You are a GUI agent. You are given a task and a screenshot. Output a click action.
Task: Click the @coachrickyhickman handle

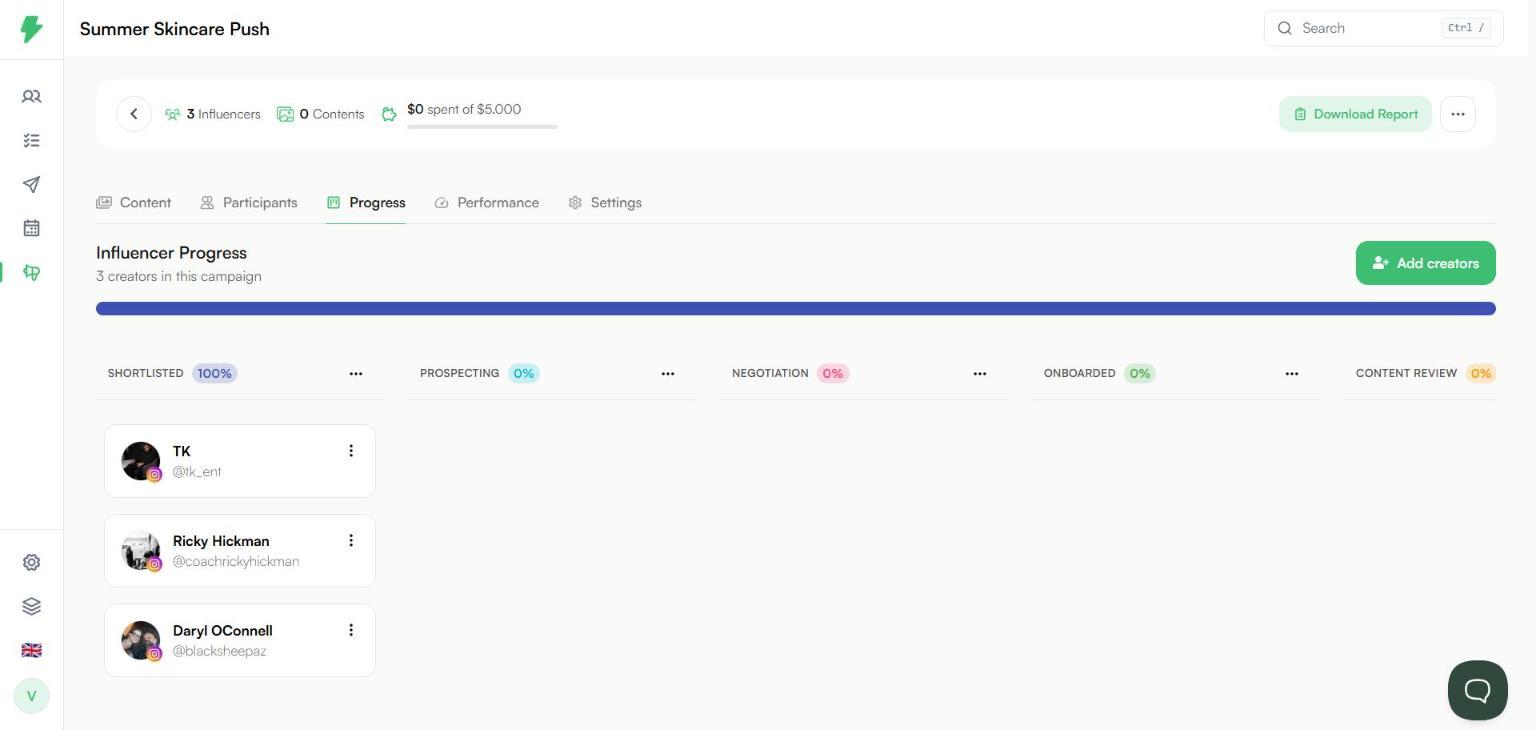236,562
